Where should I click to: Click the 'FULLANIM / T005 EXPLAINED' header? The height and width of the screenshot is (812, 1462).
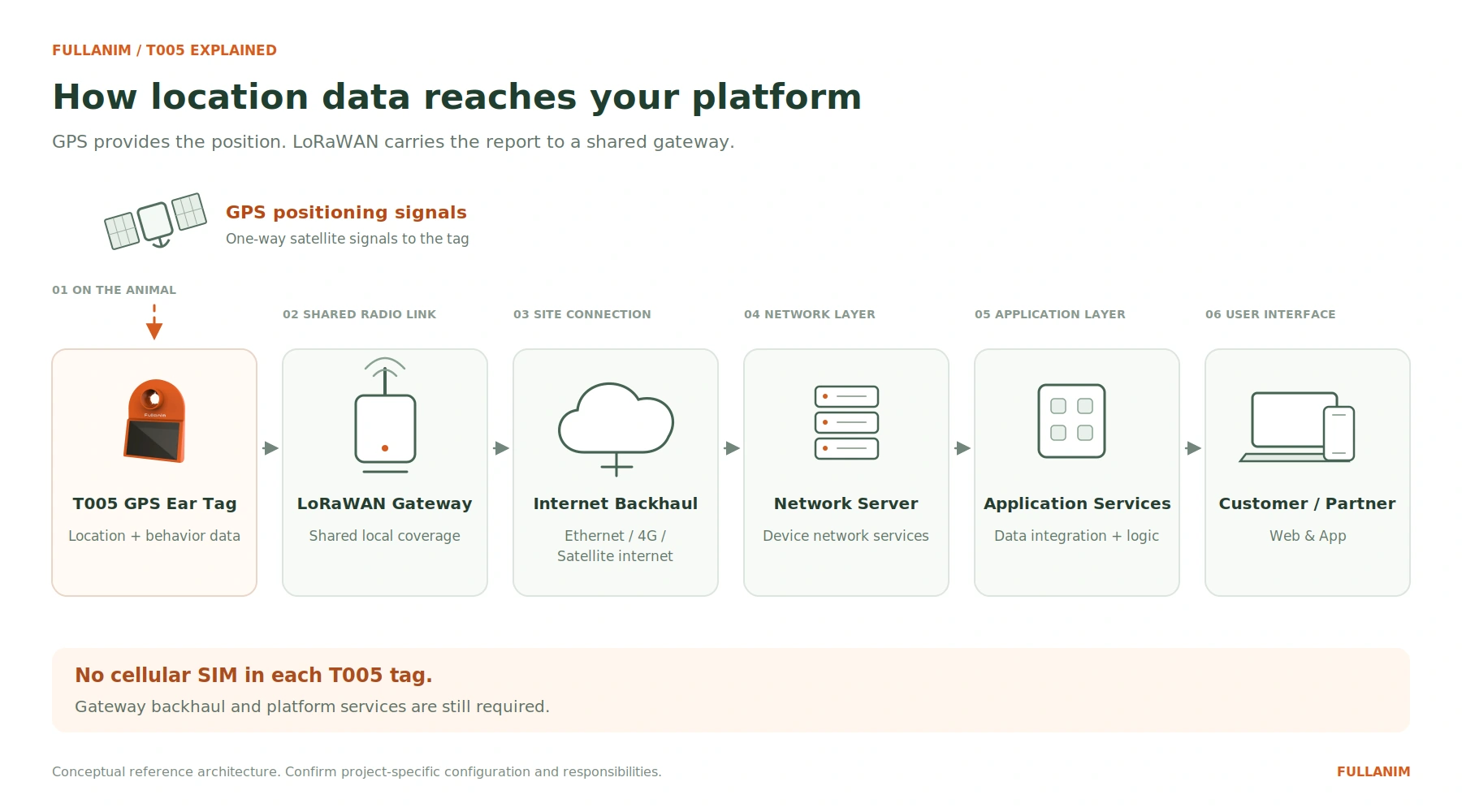point(164,50)
